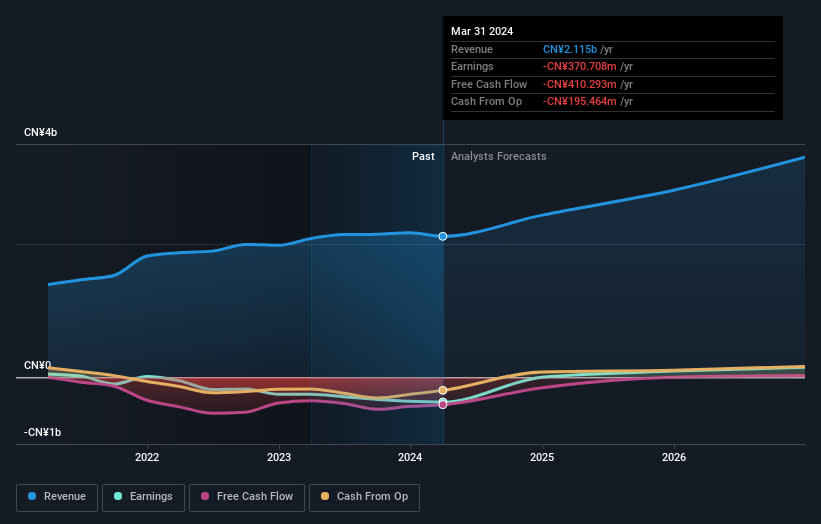Select the 2024 x-axis label

tap(410, 458)
